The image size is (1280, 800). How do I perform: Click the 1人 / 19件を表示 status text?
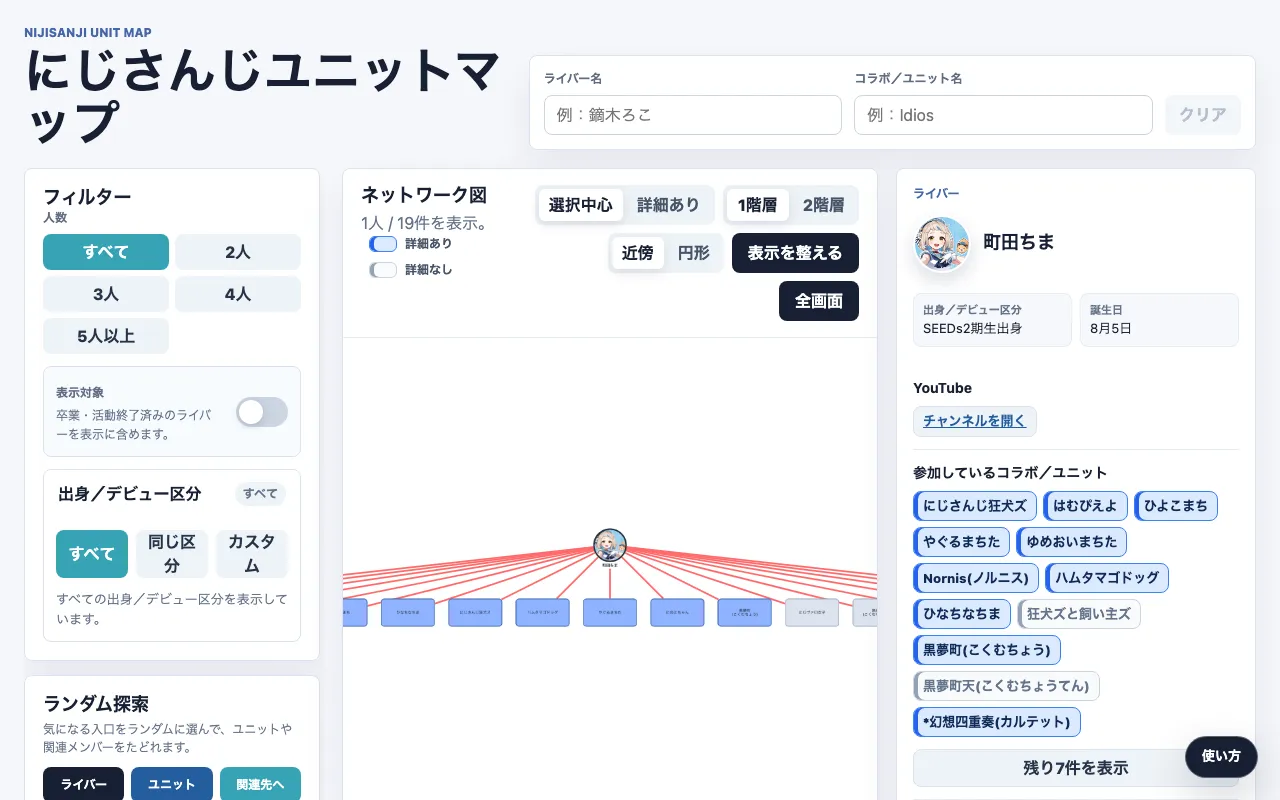coord(425,223)
